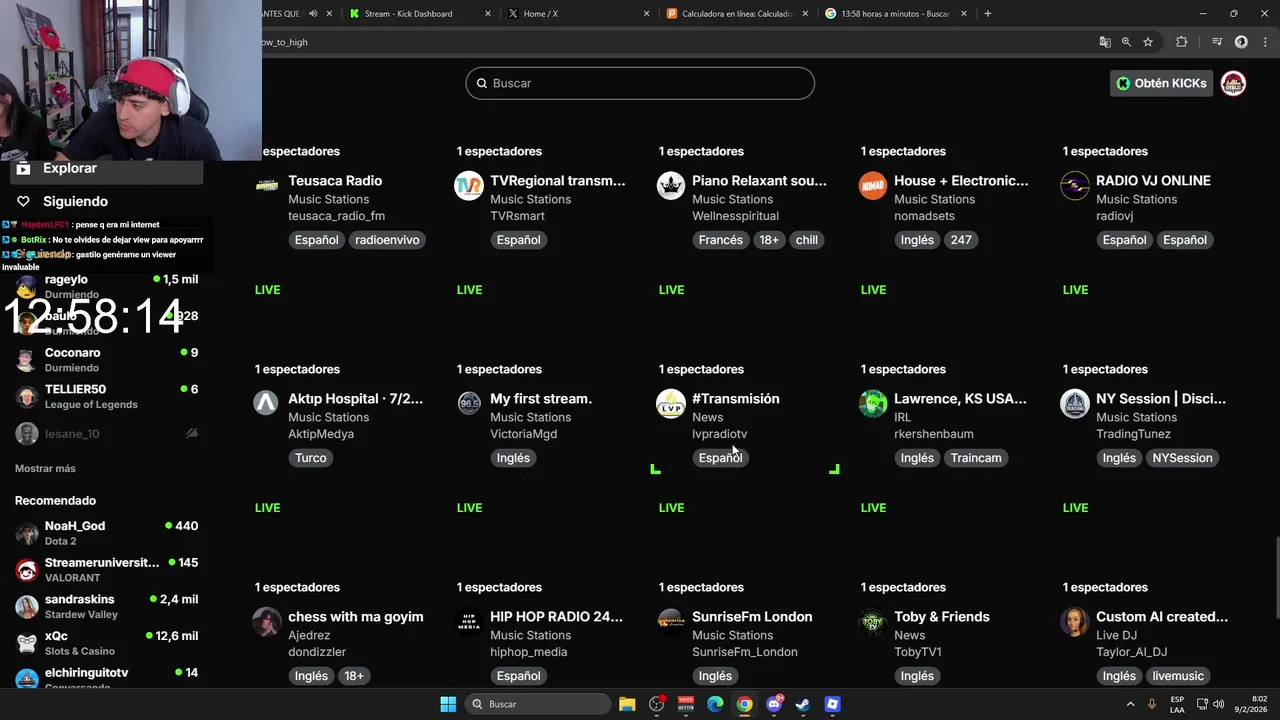This screenshot has height=720, width=1280.
Task: Open the browser extensions puzzle icon
Action: pyautogui.click(x=1182, y=42)
